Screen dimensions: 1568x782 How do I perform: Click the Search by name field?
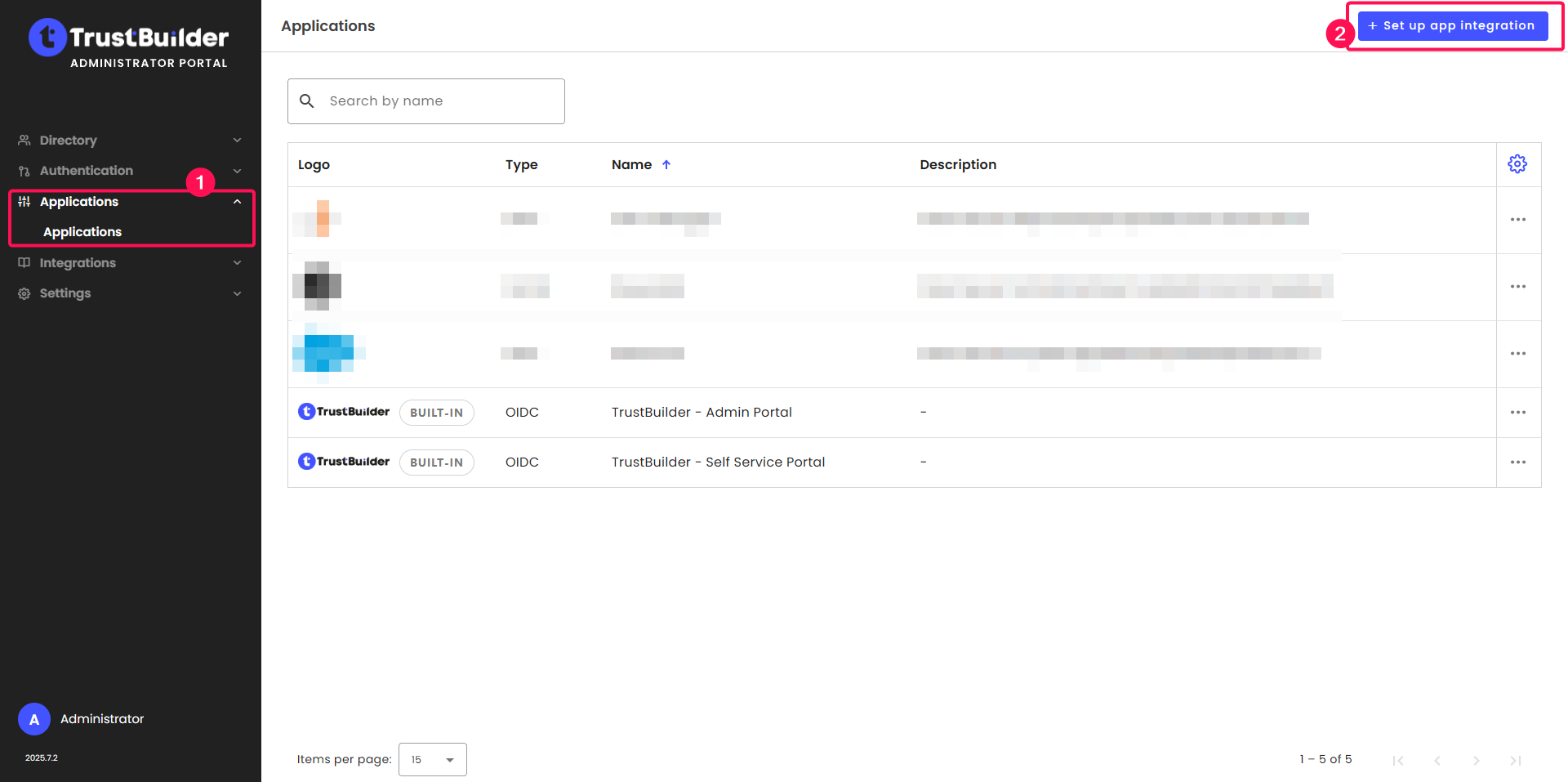tap(441, 101)
